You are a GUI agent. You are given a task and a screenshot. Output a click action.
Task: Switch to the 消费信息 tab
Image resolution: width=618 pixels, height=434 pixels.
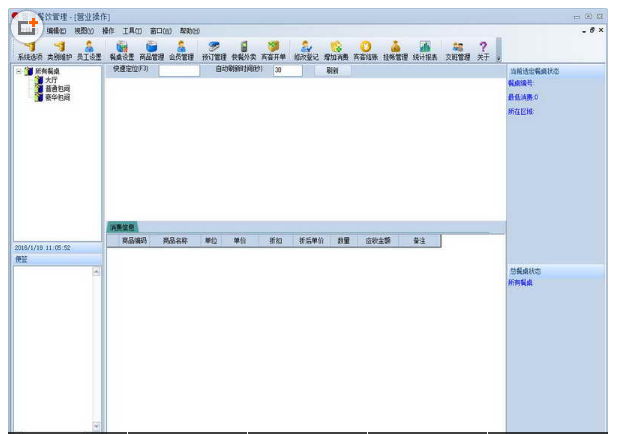click(122, 227)
